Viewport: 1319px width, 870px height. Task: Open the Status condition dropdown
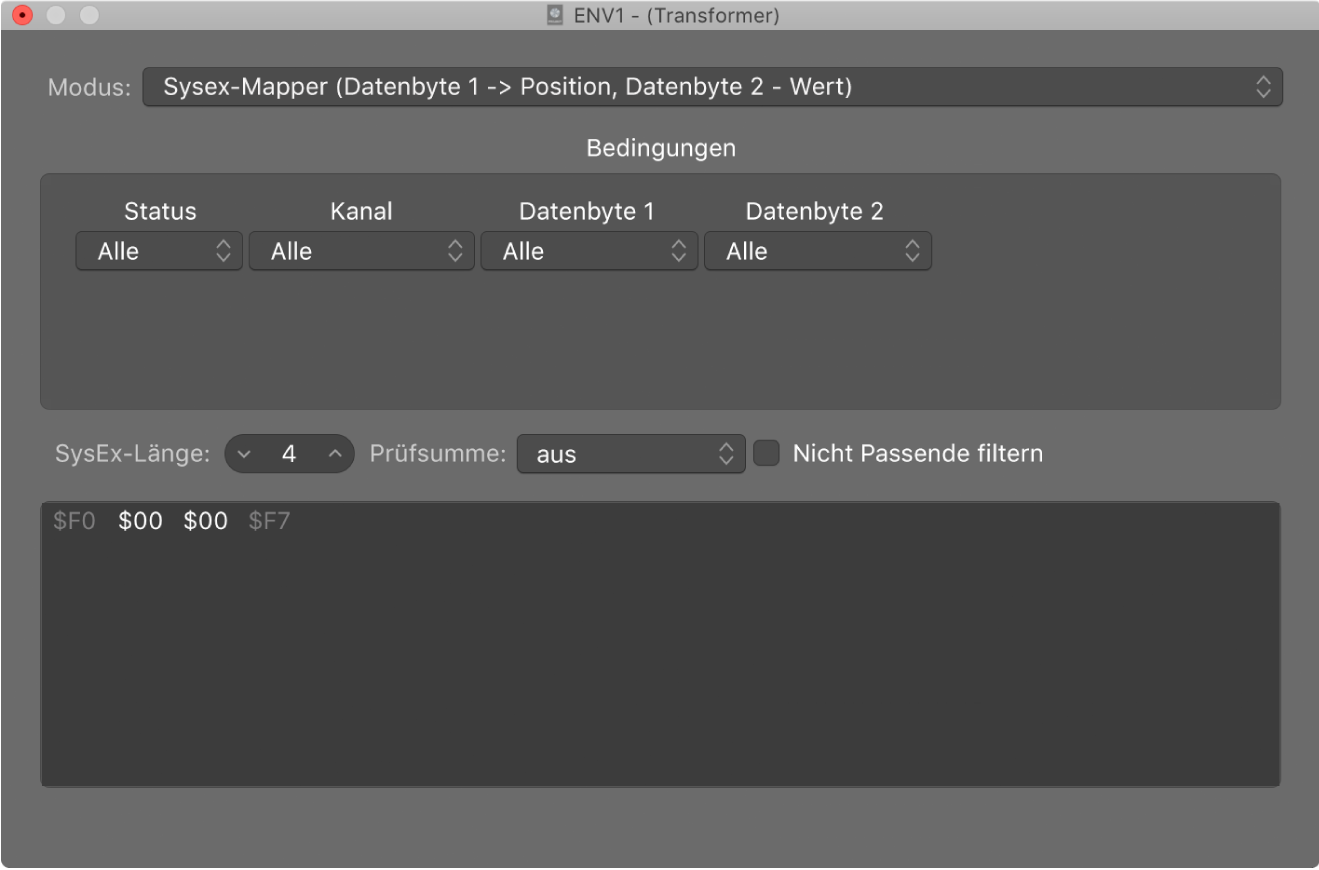[x=158, y=251]
